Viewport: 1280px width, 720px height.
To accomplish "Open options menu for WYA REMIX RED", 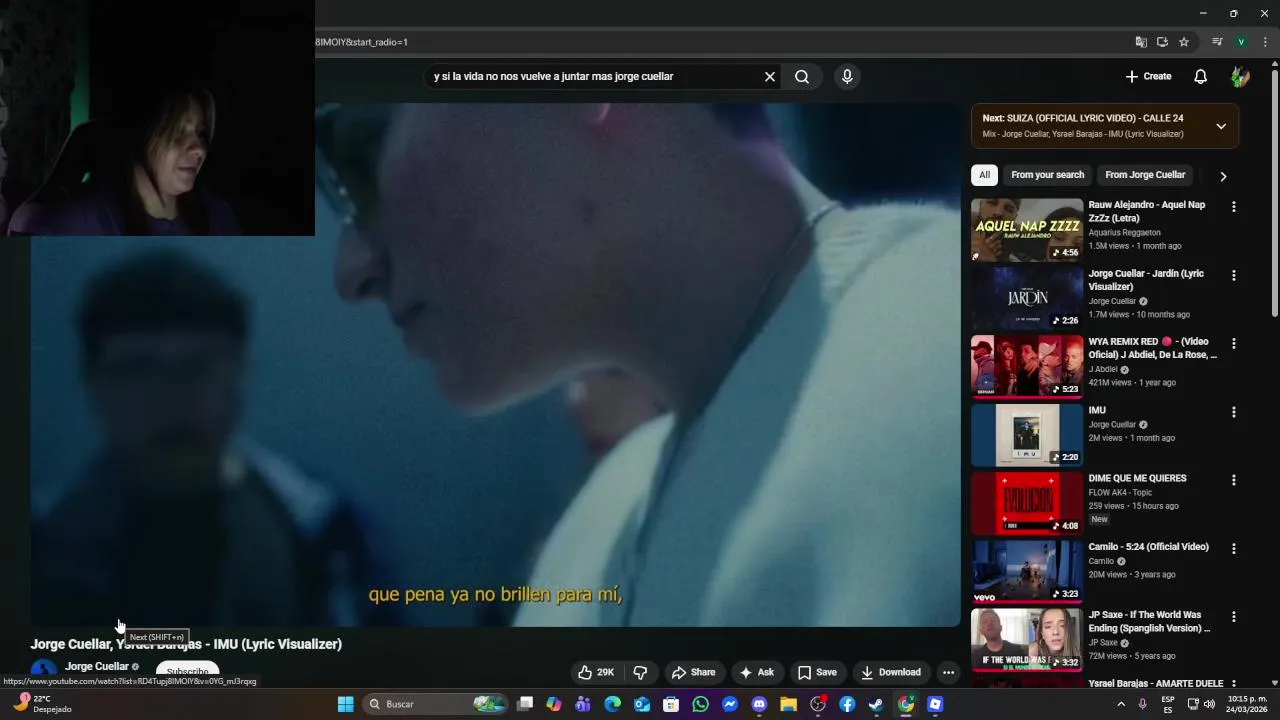I will click(1234, 343).
